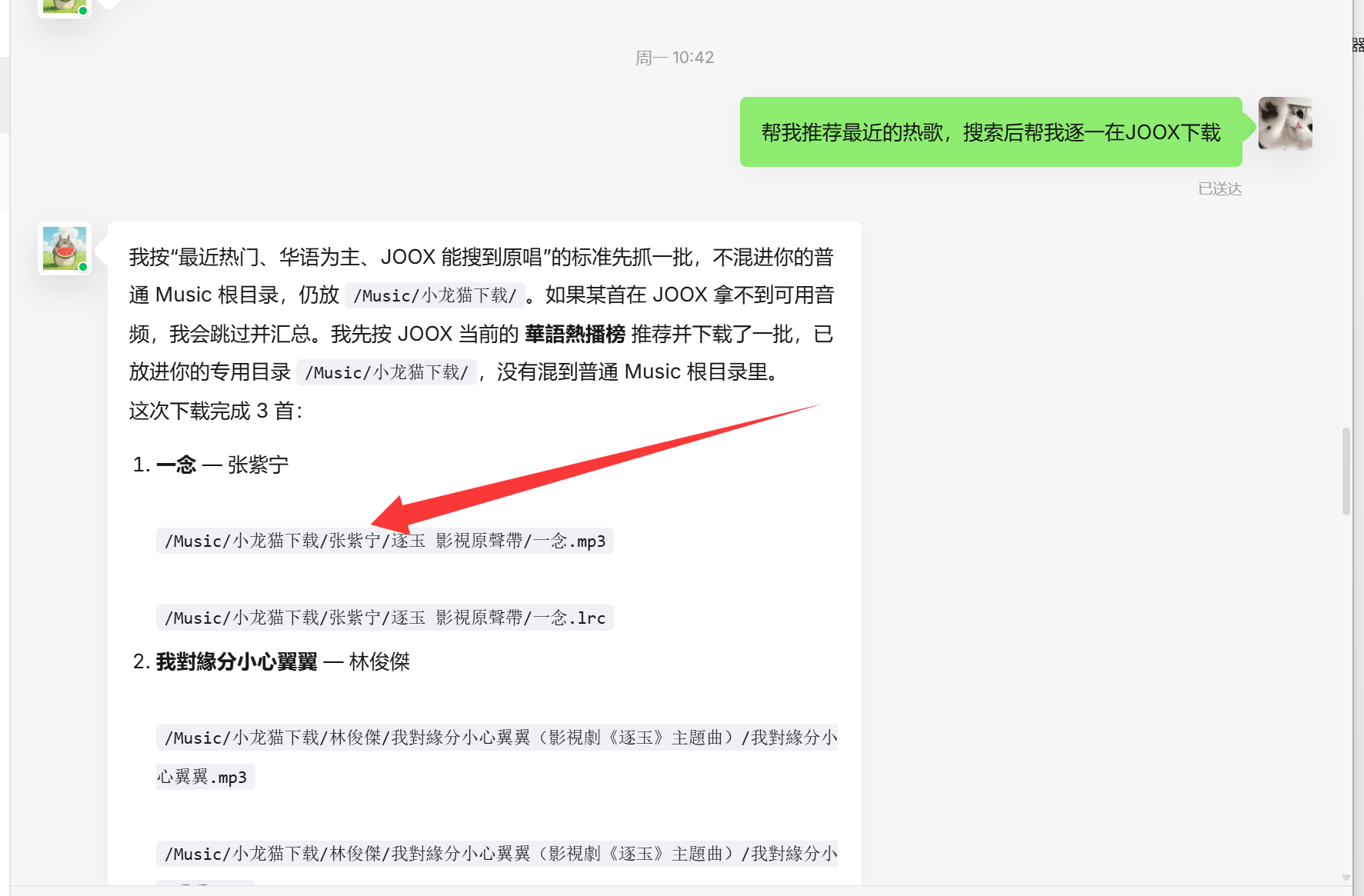The height and width of the screenshot is (896, 1364).
Task: Click the first /Music/小龙猫下载/ code snippet
Action: tap(435, 295)
